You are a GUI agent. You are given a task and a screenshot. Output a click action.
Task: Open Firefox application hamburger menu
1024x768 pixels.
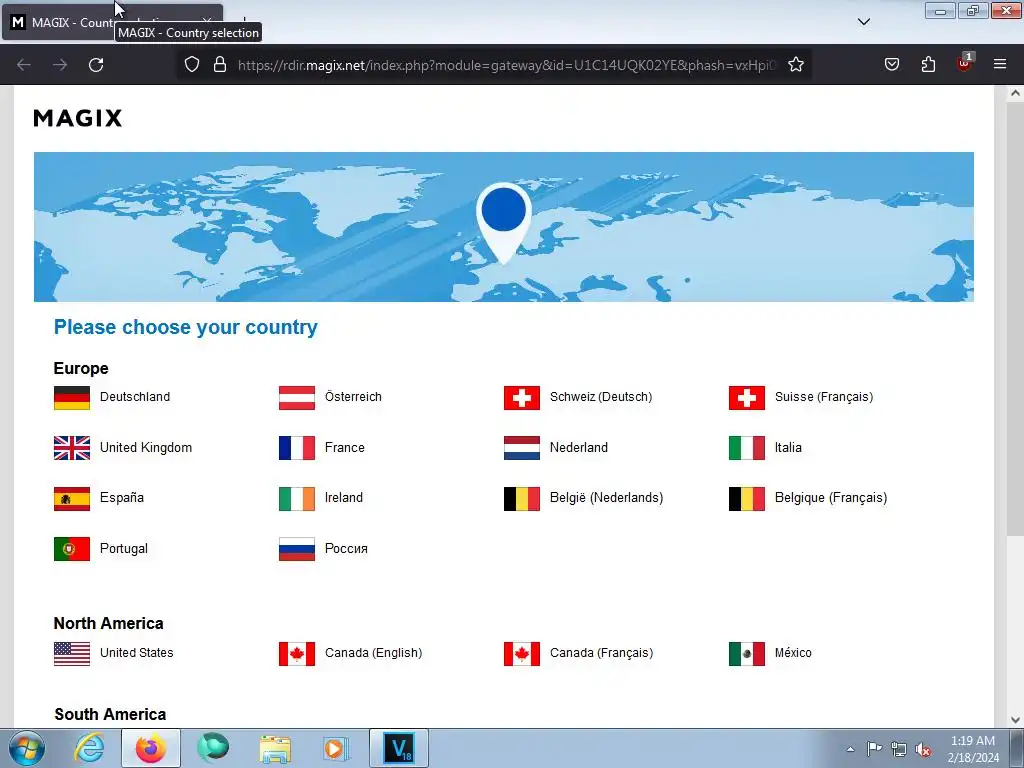[1000, 65]
